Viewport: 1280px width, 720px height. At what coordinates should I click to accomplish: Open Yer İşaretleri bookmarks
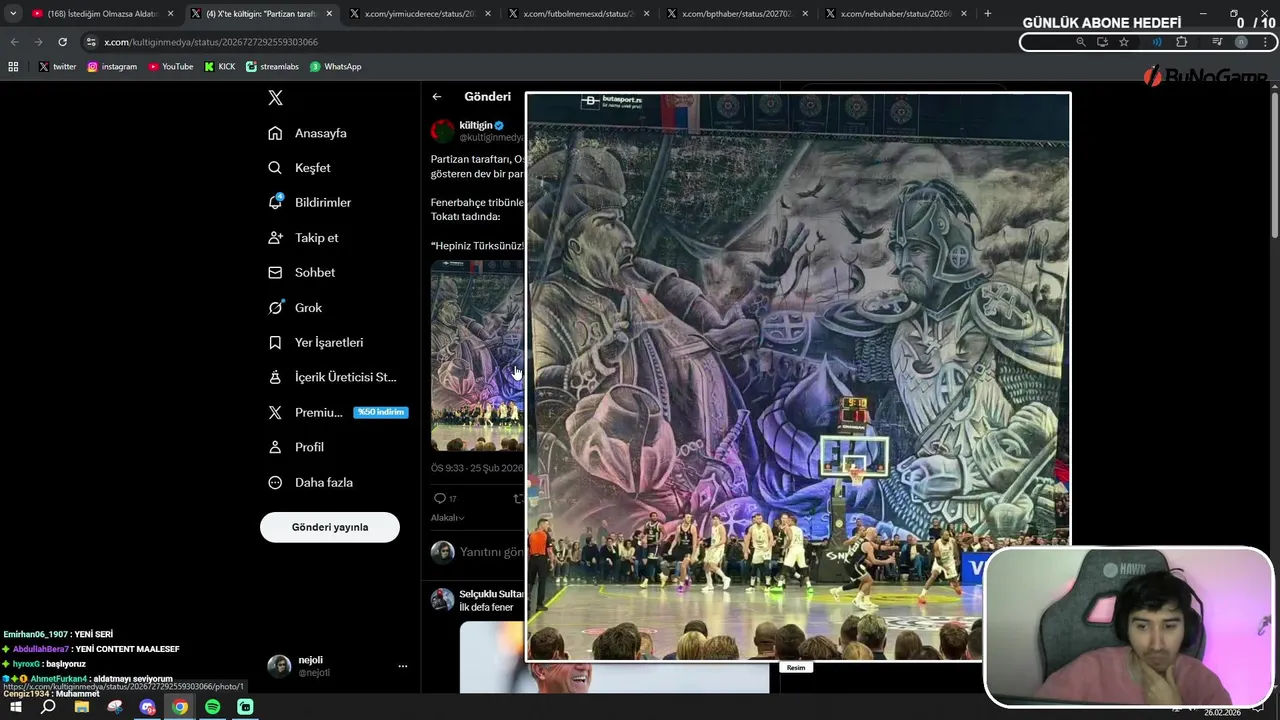(x=316, y=342)
